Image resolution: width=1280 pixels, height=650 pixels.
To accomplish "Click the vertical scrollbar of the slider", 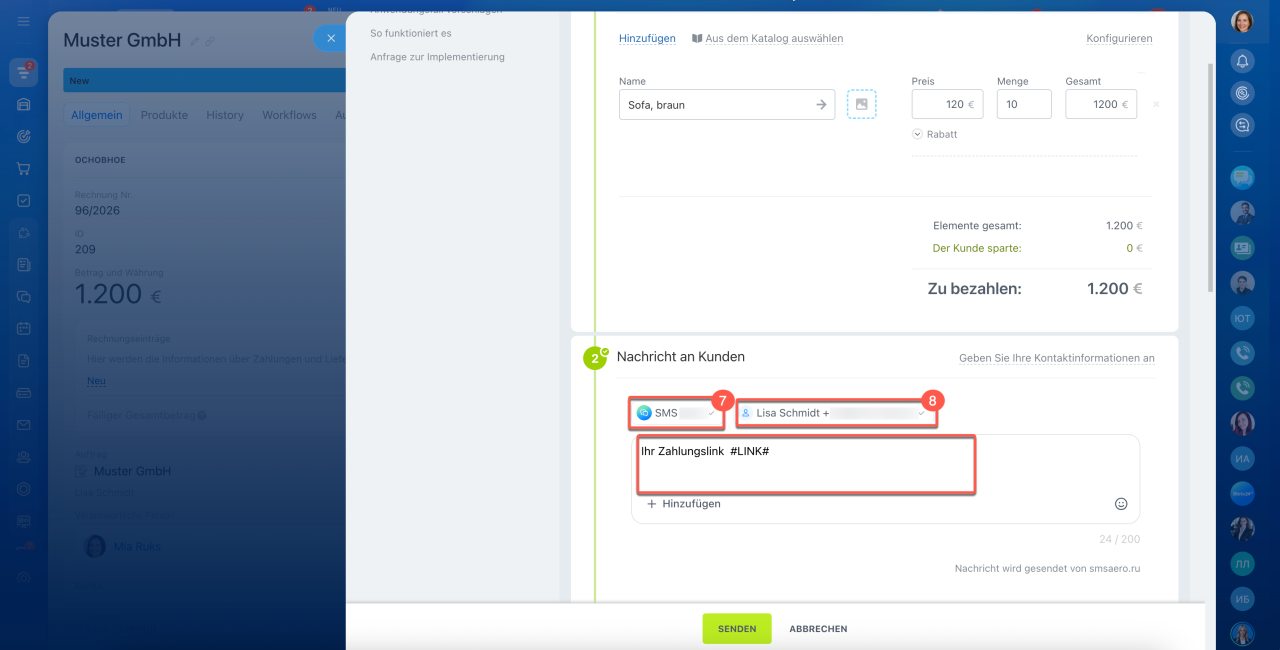I will (x=1210, y=178).
